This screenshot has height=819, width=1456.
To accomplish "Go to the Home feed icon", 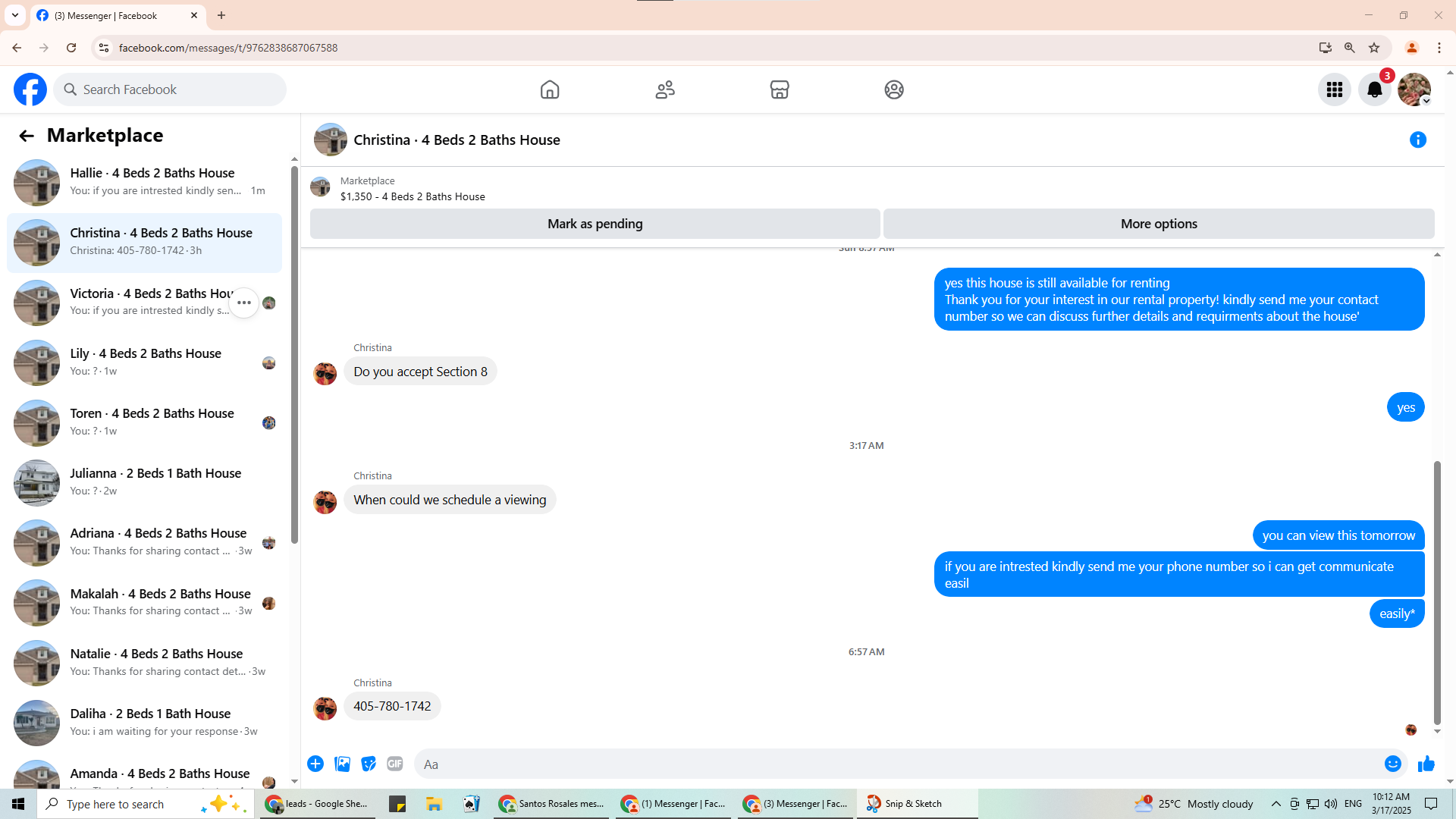I will 550,89.
